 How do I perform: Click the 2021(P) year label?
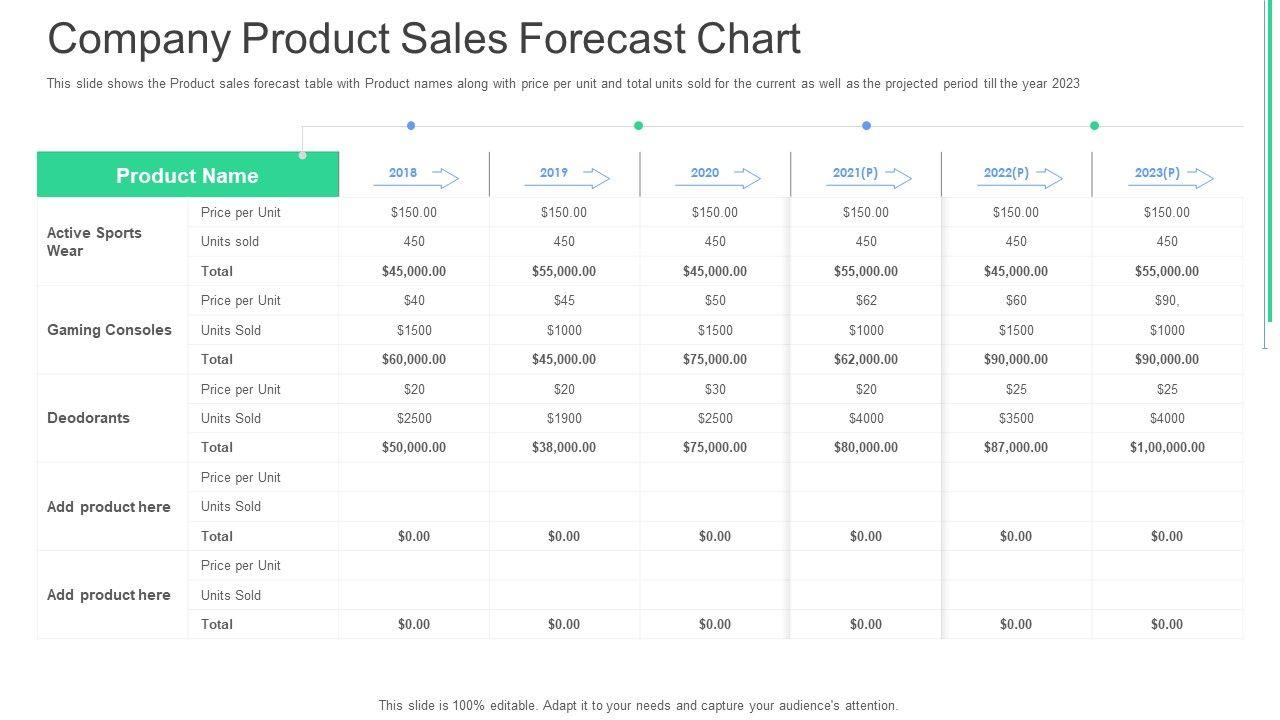855,173
